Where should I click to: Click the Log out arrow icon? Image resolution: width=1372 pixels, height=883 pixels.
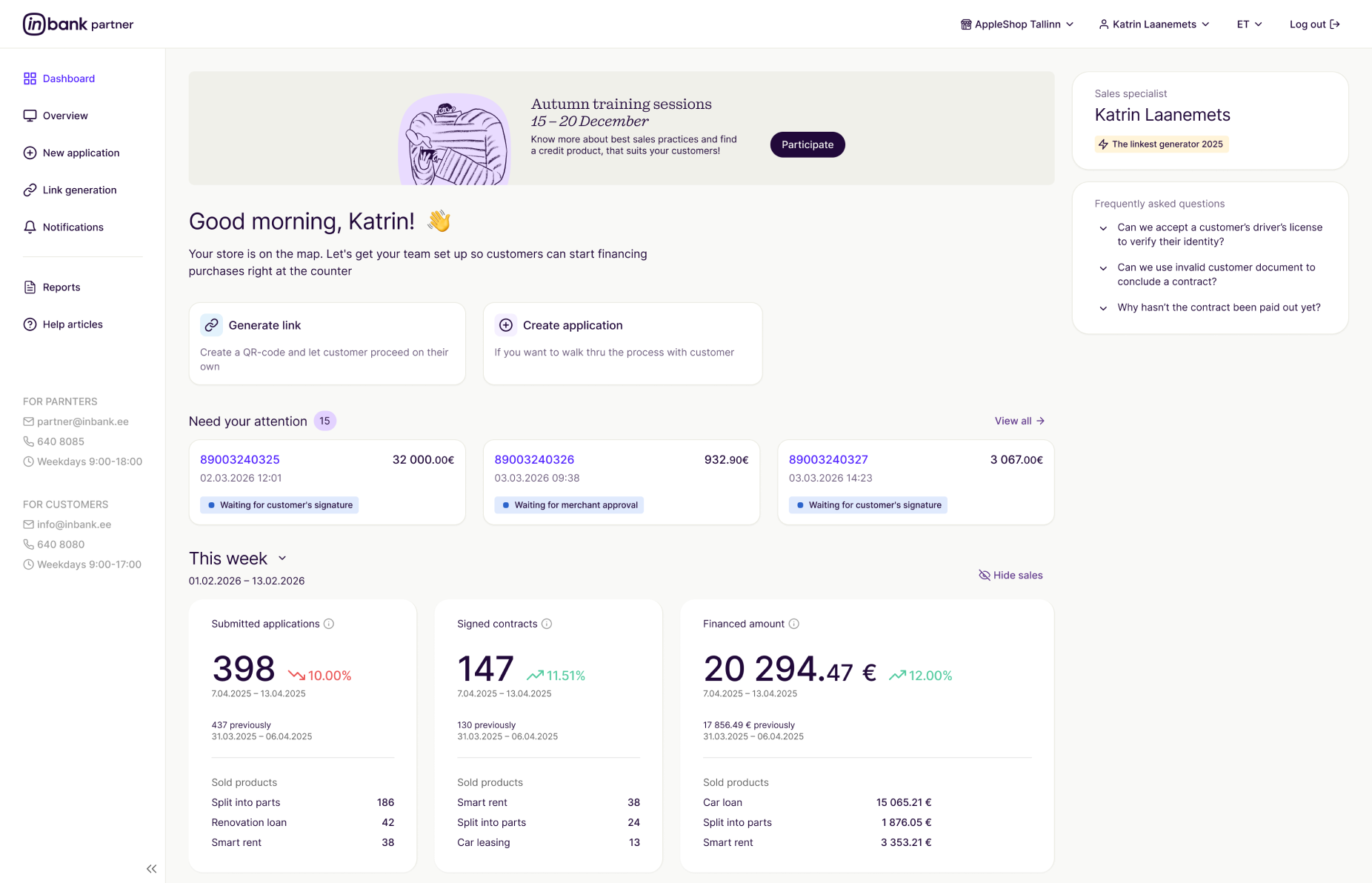(1335, 24)
